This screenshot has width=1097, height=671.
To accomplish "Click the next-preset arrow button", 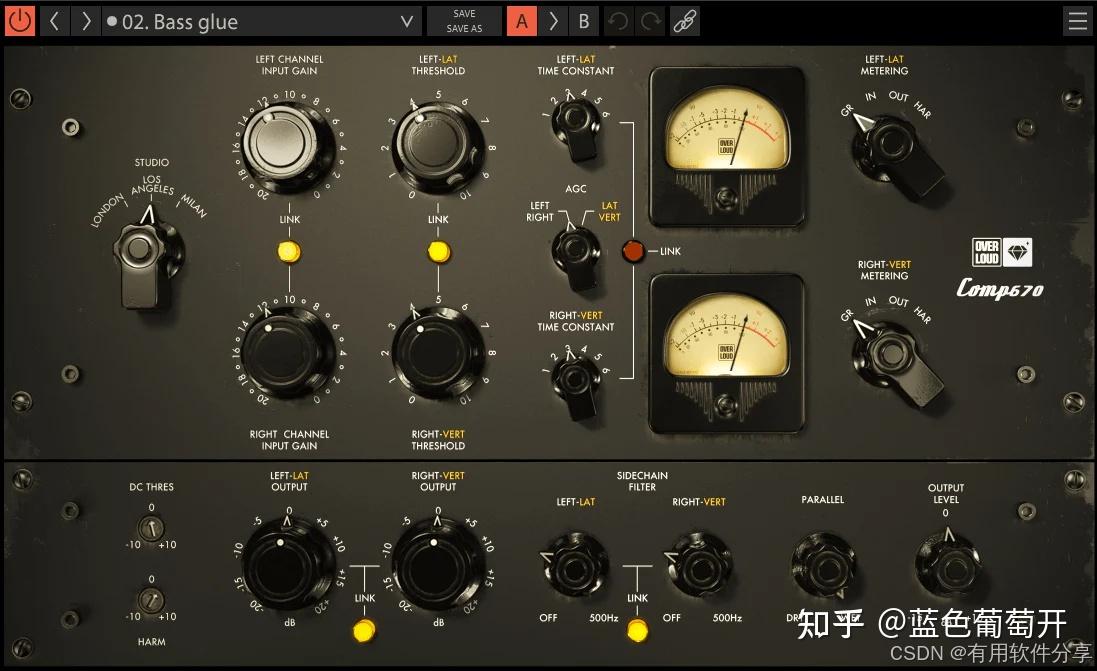I will click(x=86, y=20).
